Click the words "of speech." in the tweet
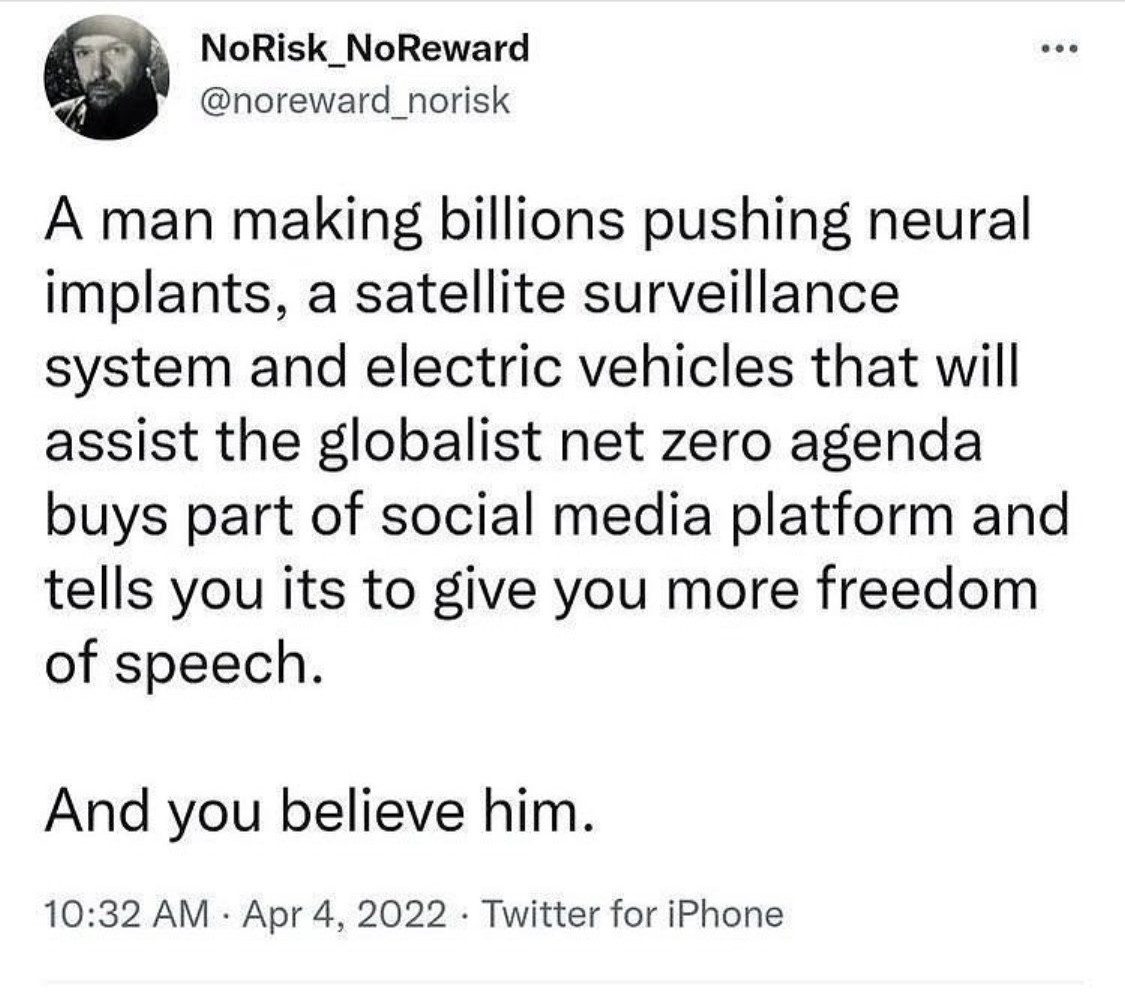The height and width of the screenshot is (994, 1125). click(183, 661)
